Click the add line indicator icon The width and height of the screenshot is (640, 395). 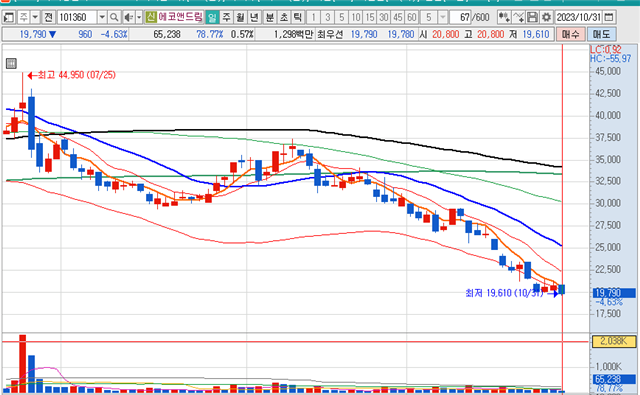click(x=518, y=17)
